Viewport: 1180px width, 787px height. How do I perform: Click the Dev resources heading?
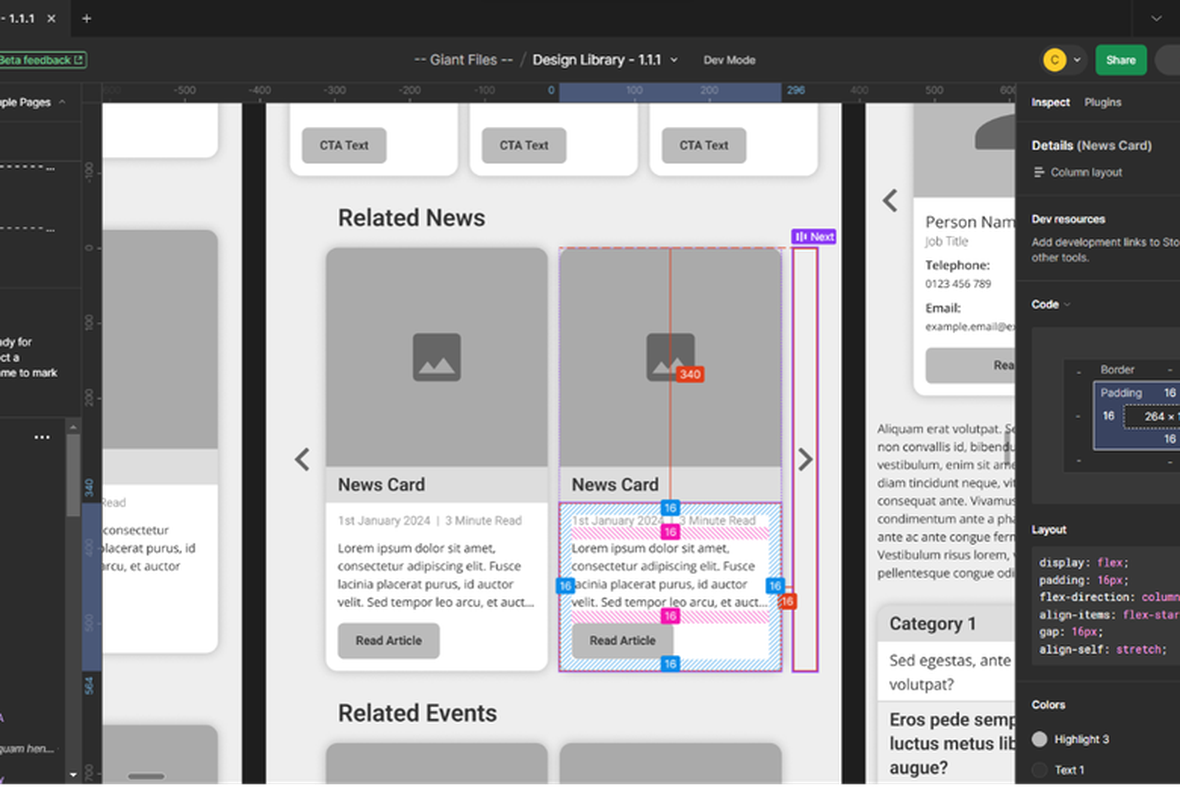tap(1068, 220)
